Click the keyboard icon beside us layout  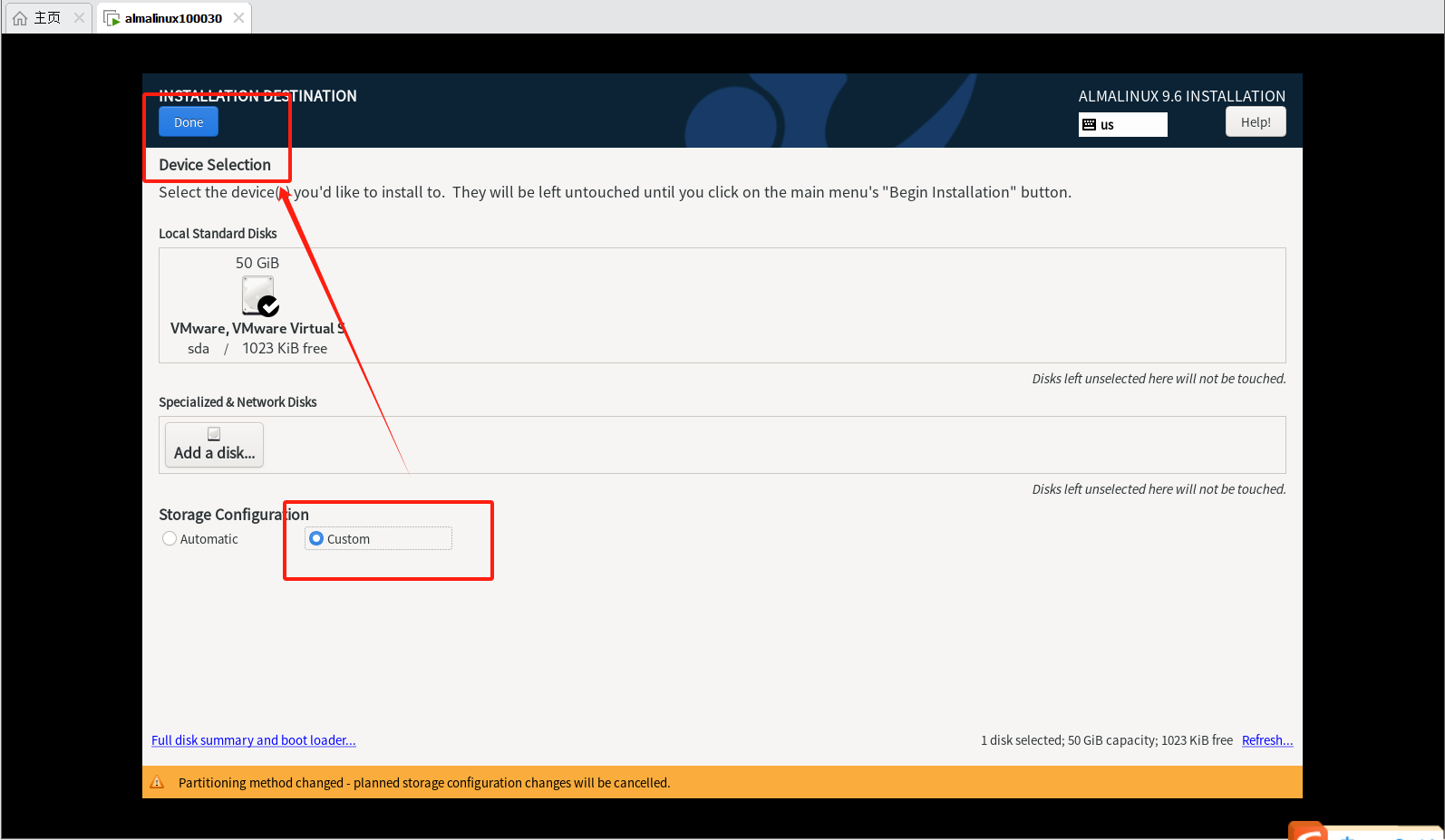coord(1090,125)
